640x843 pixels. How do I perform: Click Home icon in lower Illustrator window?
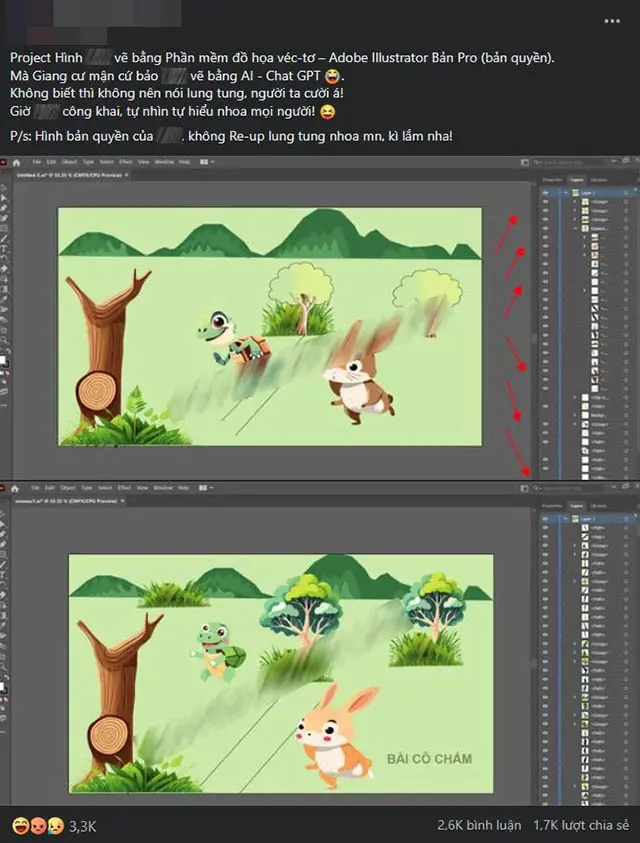(x=15, y=488)
